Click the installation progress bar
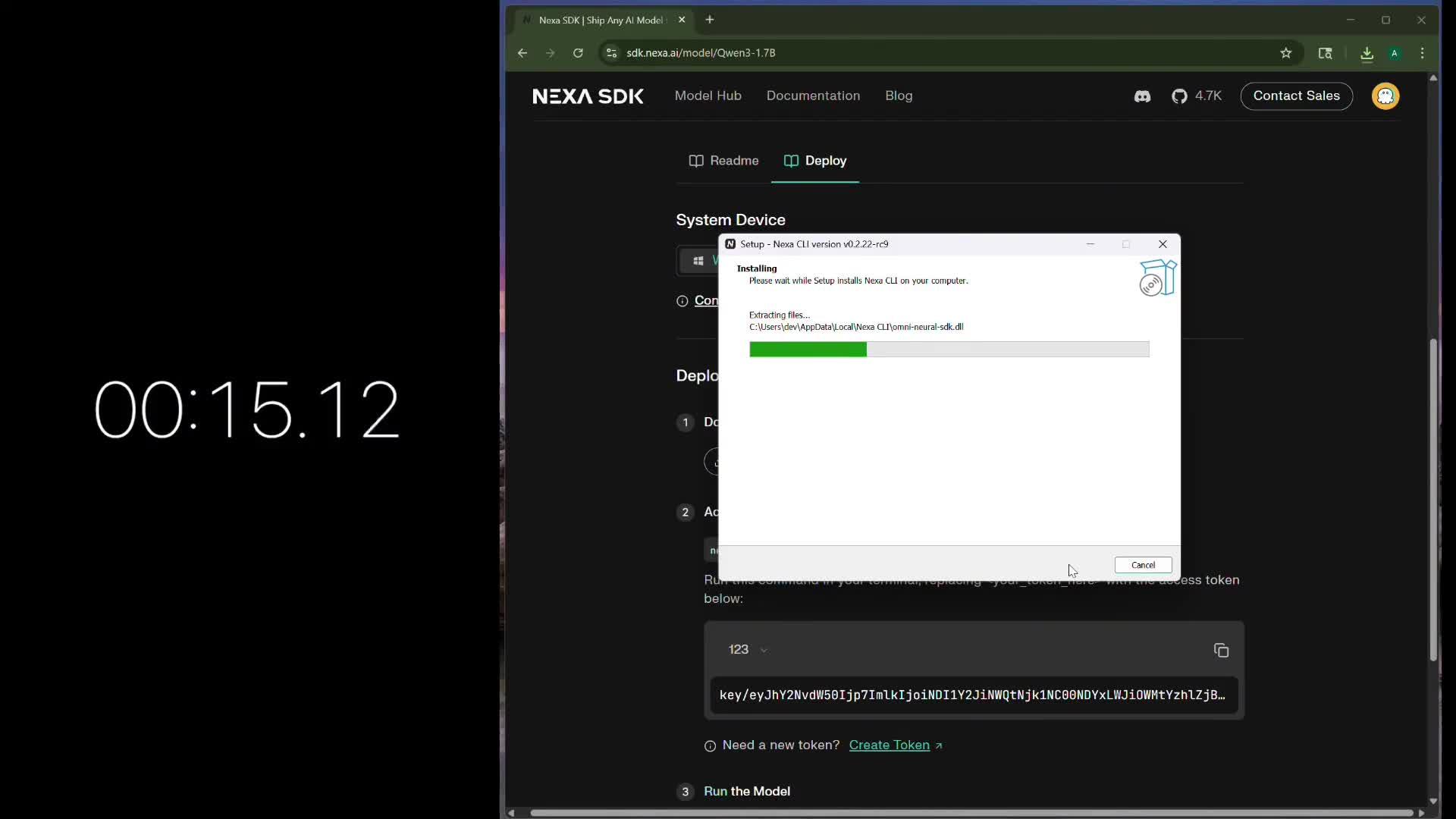 (x=949, y=350)
